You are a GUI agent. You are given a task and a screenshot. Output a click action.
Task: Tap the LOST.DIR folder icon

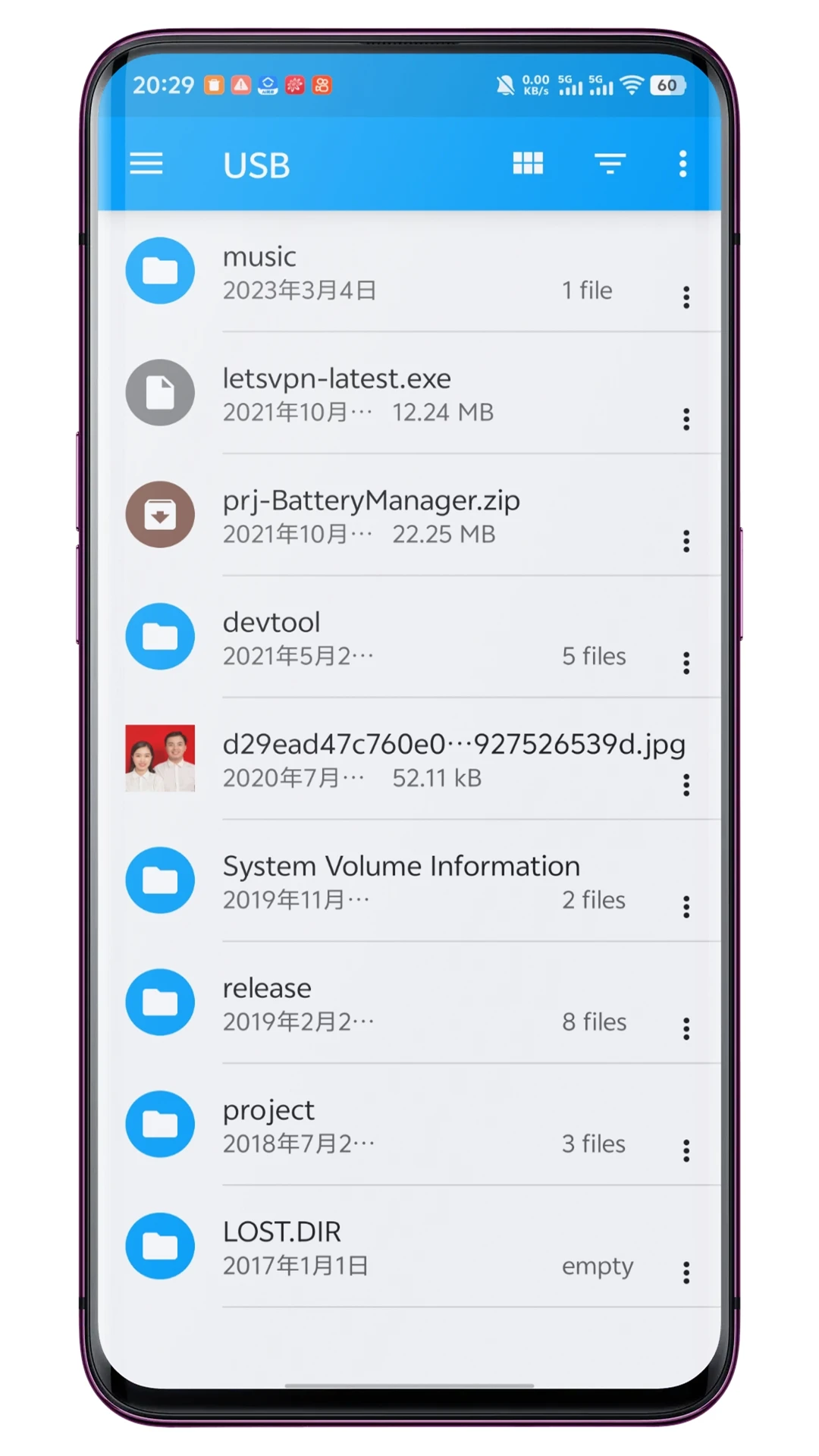point(160,1246)
